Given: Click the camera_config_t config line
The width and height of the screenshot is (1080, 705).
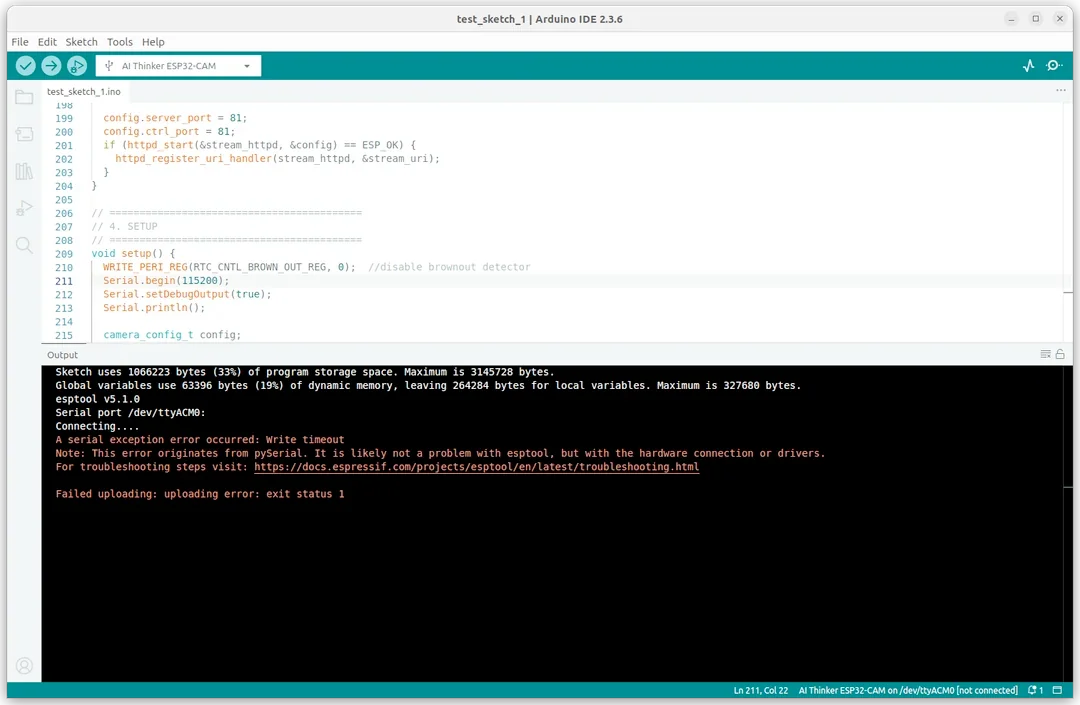Looking at the screenshot, I should (172, 335).
